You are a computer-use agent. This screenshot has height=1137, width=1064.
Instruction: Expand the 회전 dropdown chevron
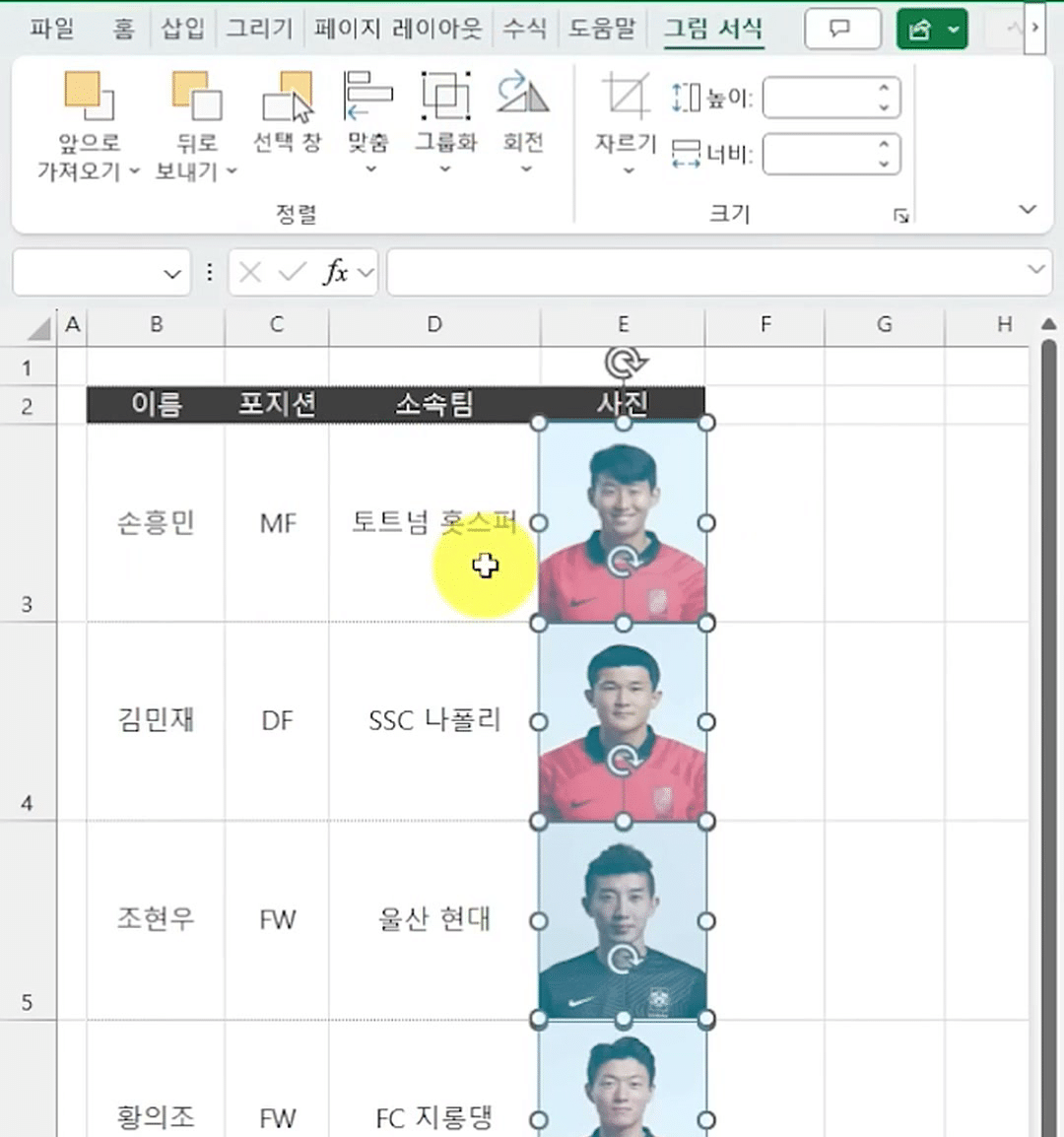pos(526,168)
